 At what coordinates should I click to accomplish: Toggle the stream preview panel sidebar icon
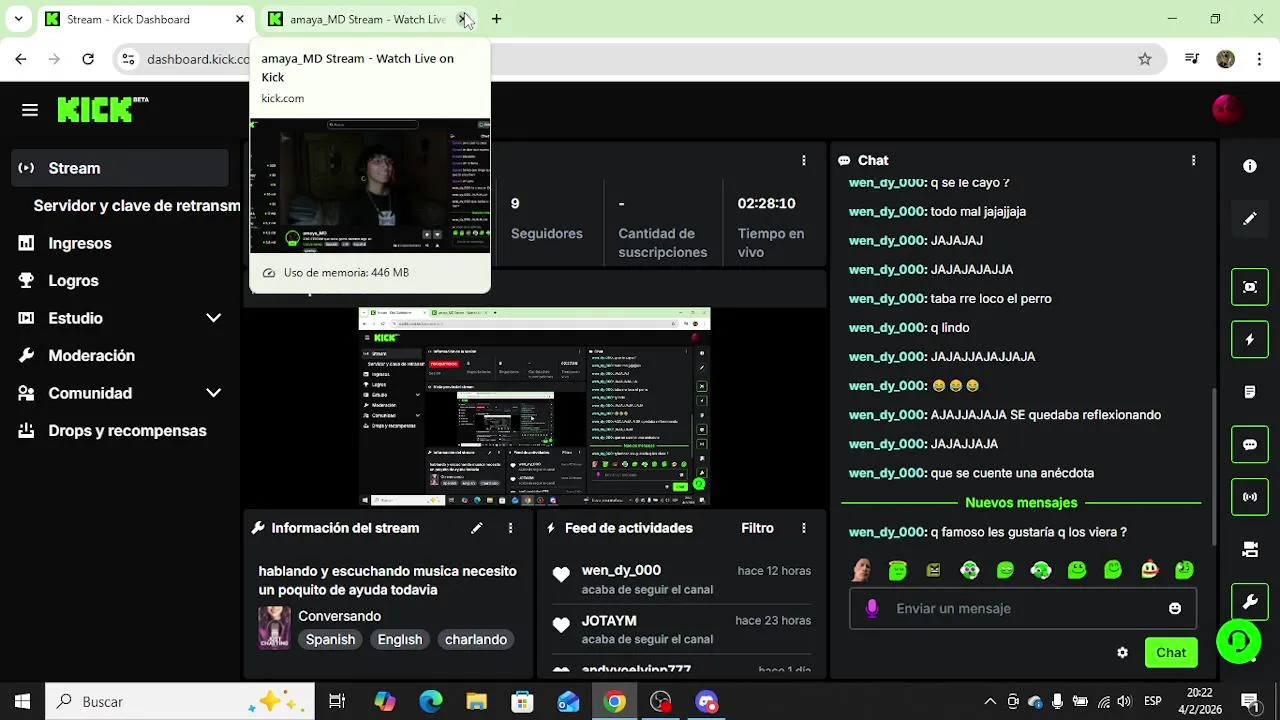tap(1250, 287)
